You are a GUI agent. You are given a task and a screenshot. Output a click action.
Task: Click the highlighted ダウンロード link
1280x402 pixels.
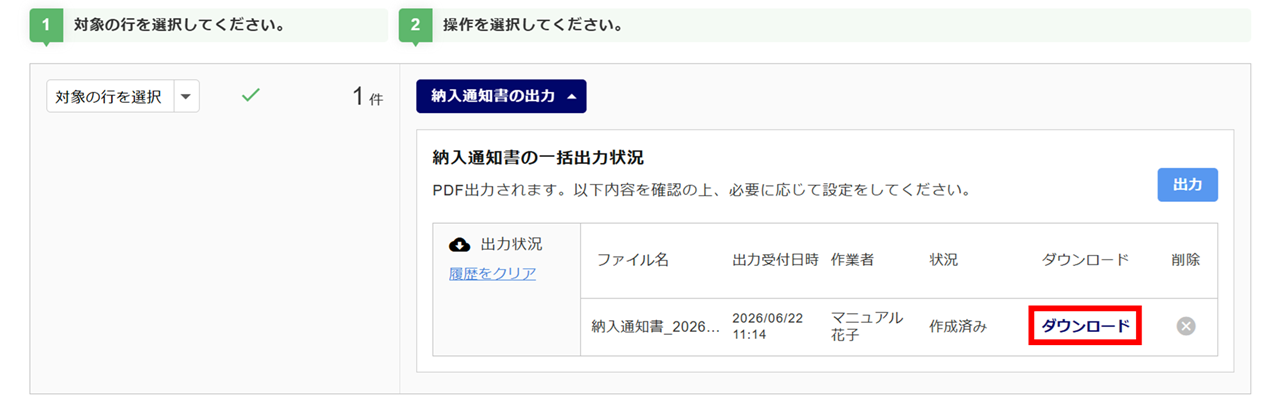(1085, 326)
